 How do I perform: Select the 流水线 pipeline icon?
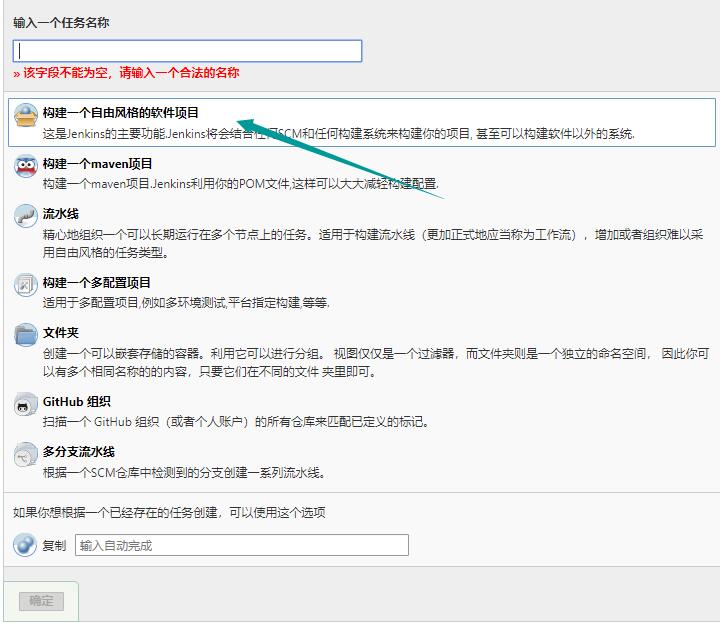click(x=26, y=216)
